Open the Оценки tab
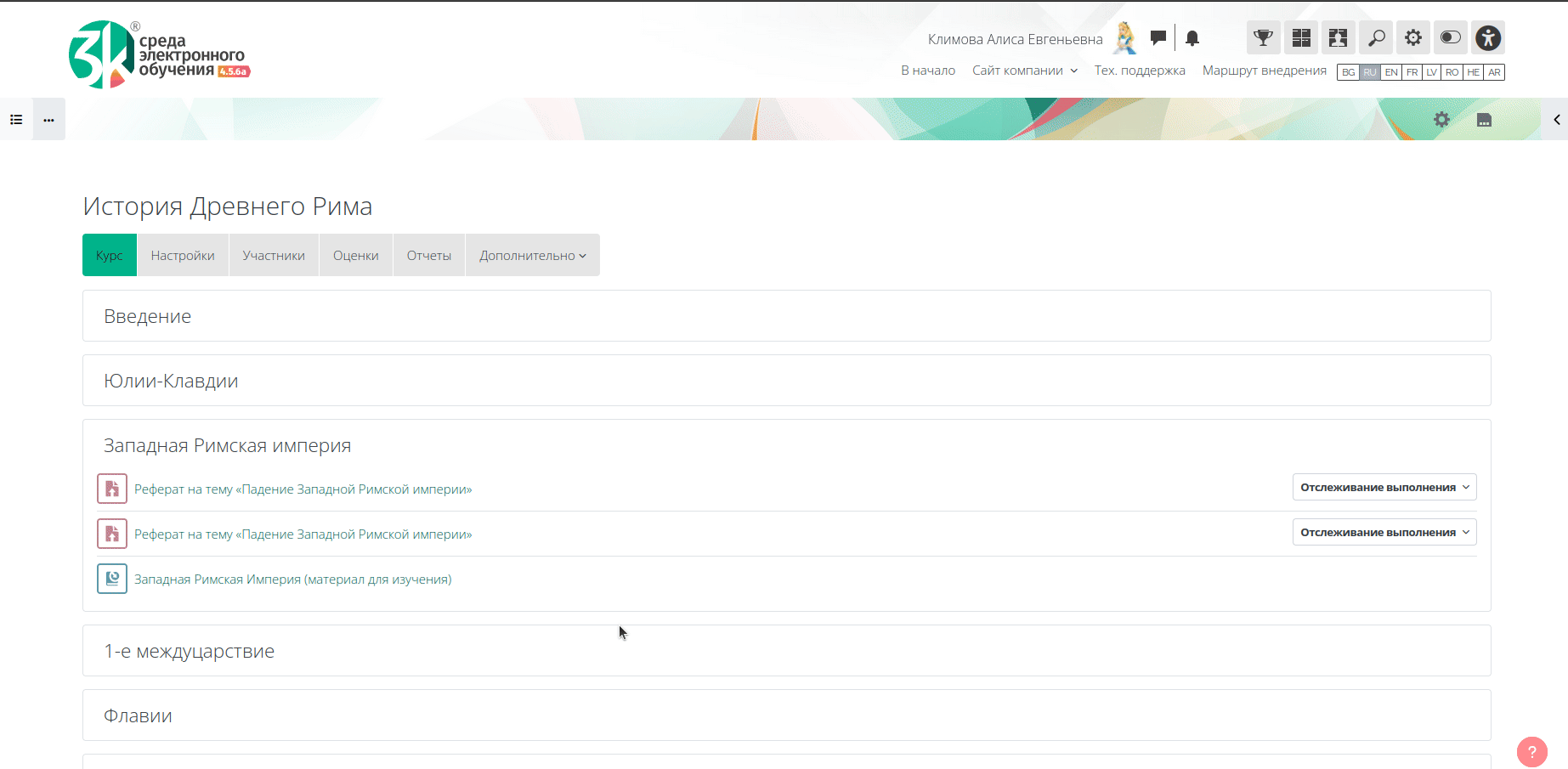The width and height of the screenshot is (1568, 769). (355, 256)
